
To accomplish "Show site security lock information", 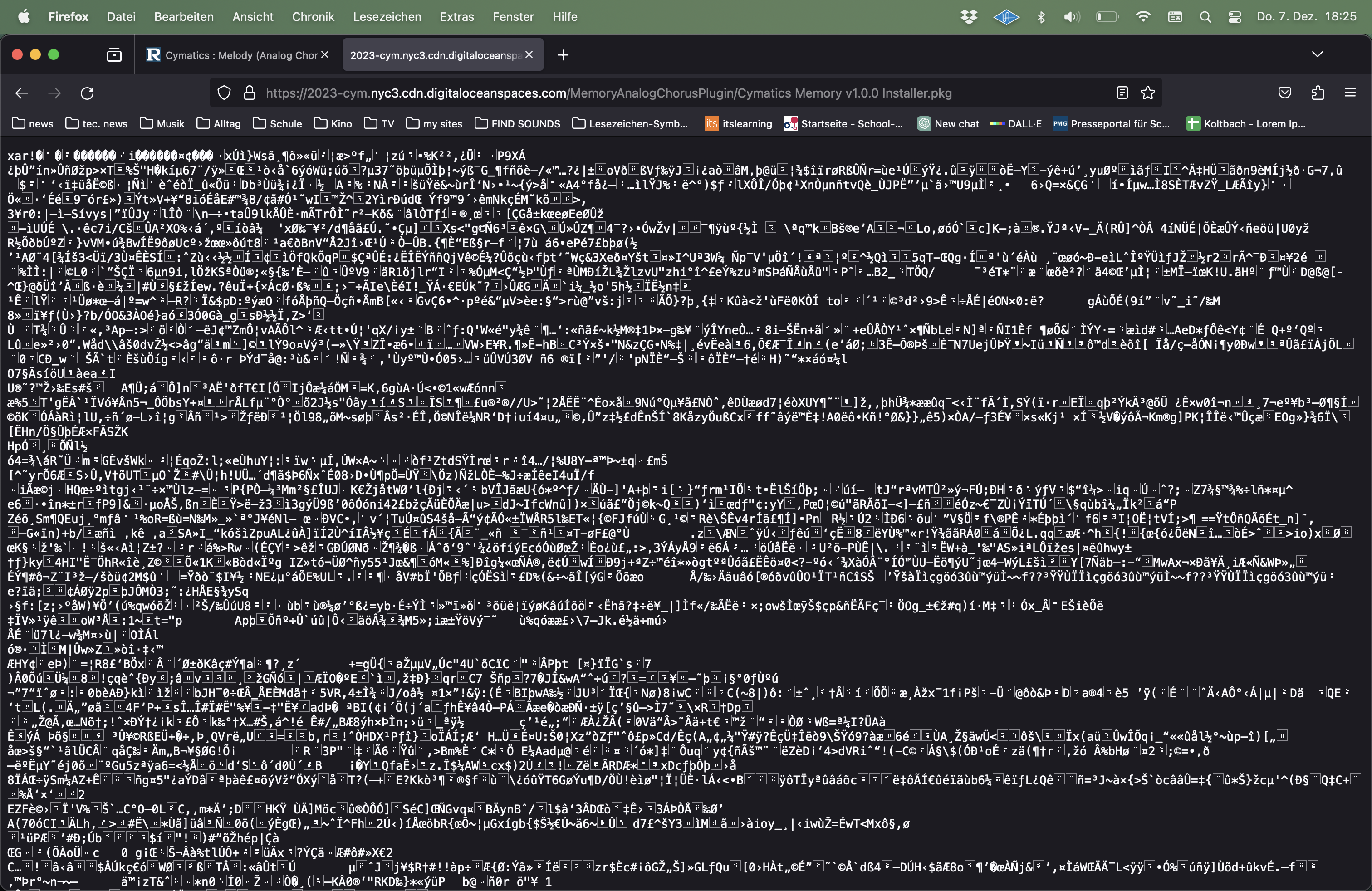I will [x=249, y=93].
